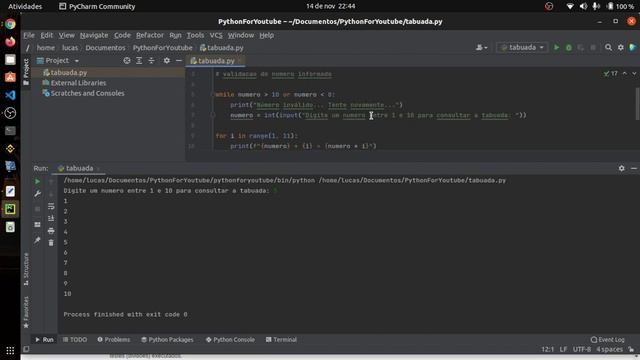Open inspections widget showing 17
The image size is (640, 360).
click(611, 73)
